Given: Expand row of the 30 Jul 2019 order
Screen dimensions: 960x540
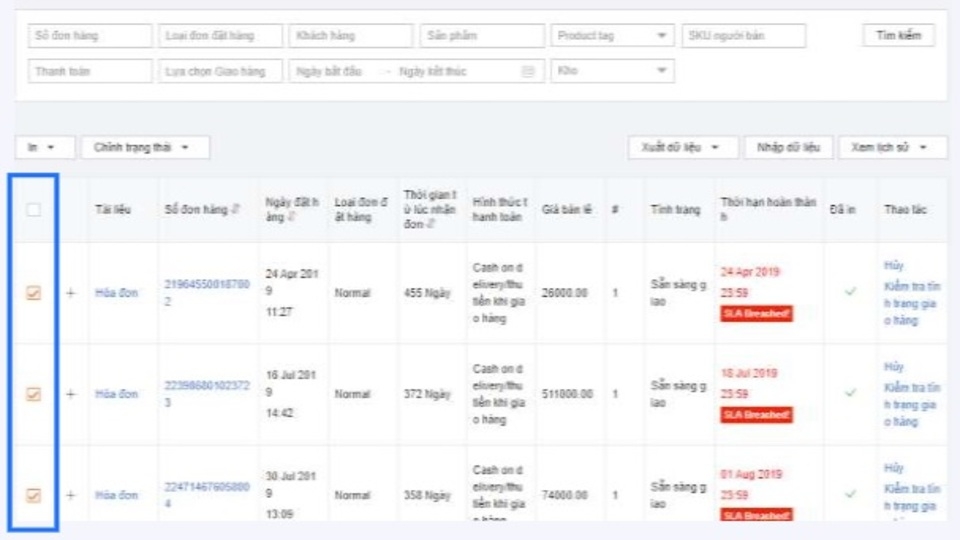Looking at the screenshot, I should tap(71, 495).
